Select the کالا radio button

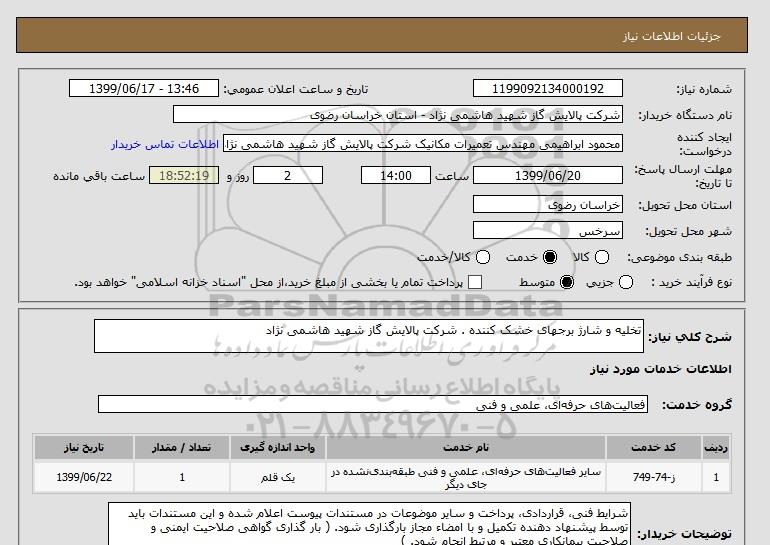(x=602, y=257)
